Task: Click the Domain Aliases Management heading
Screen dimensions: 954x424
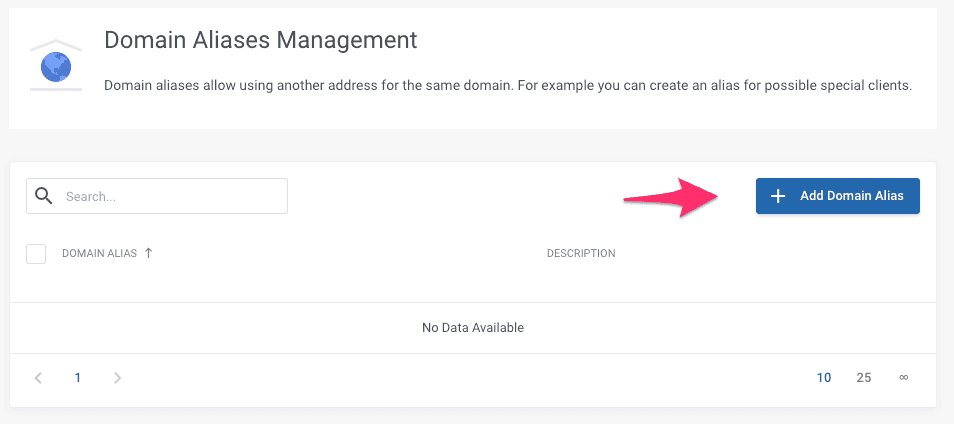Action: (x=260, y=40)
